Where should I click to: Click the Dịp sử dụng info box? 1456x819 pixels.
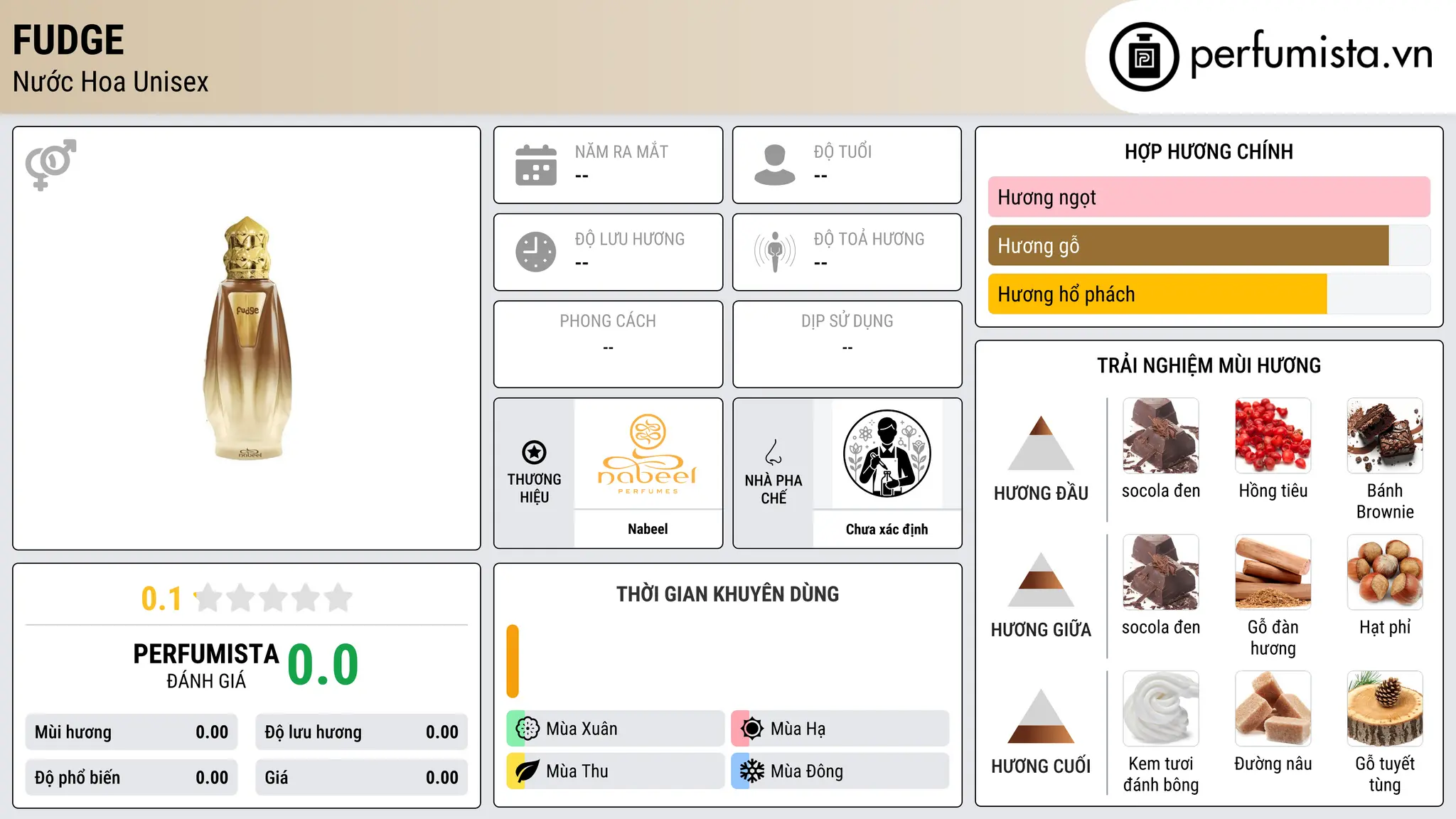(x=847, y=344)
